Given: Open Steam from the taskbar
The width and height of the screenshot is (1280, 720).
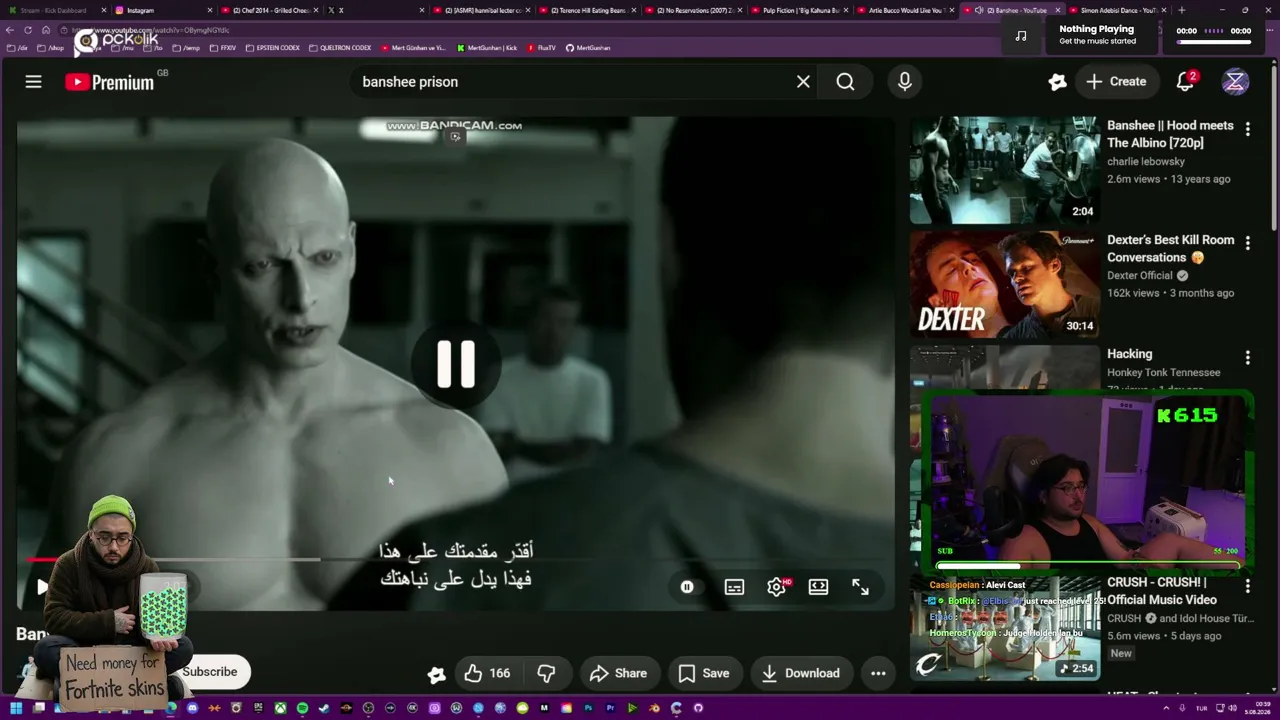Looking at the screenshot, I should [x=324, y=708].
